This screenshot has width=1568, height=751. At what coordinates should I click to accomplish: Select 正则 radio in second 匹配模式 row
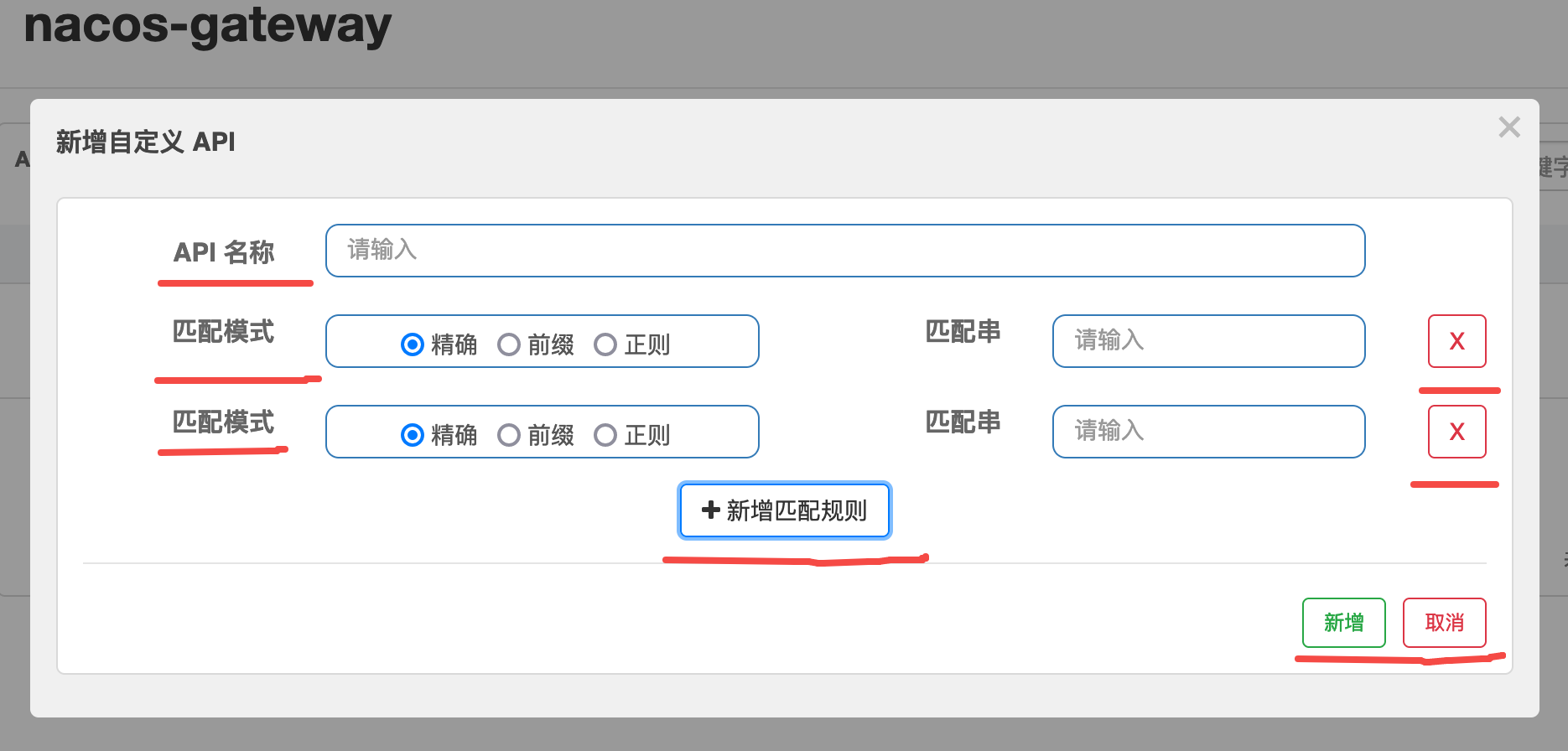pyautogui.click(x=605, y=435)
